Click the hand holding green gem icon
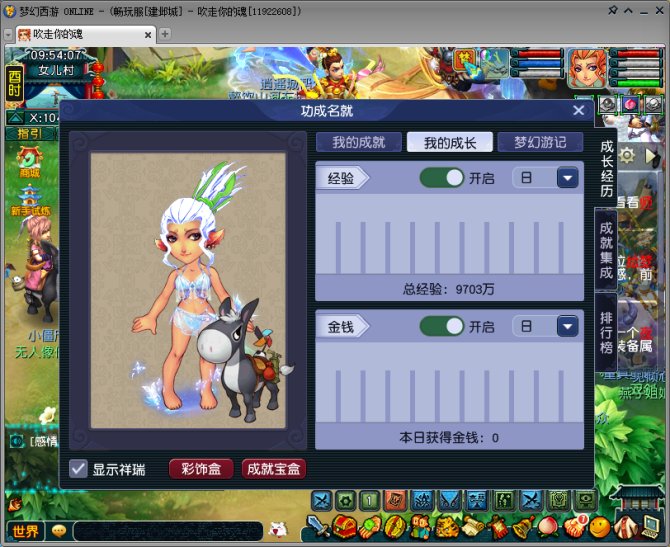 coord(370,527)
